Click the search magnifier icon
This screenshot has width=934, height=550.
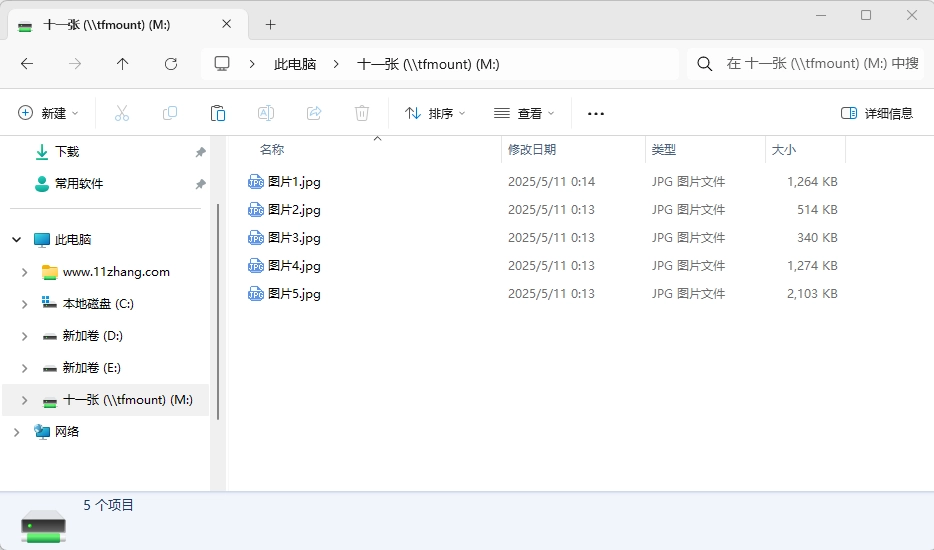[705, 64]
